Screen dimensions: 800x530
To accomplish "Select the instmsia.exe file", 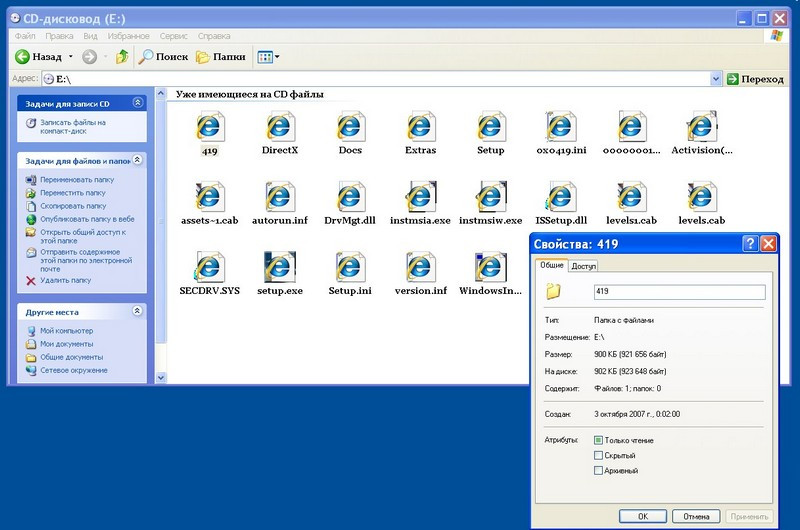I will click(420, 197).
